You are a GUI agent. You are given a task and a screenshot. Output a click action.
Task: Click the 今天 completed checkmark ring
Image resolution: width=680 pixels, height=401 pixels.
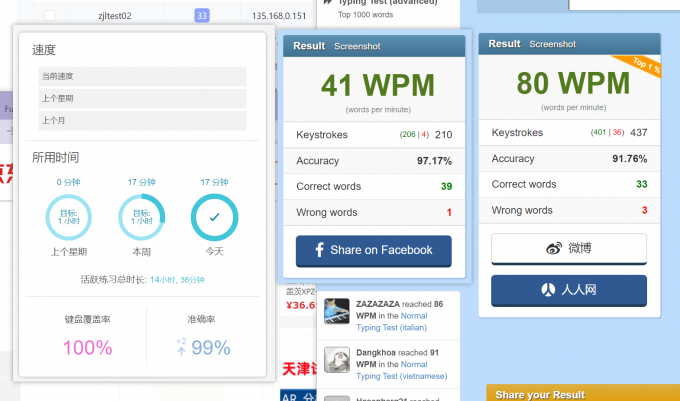pyautogui.click(x=214, y=217)
